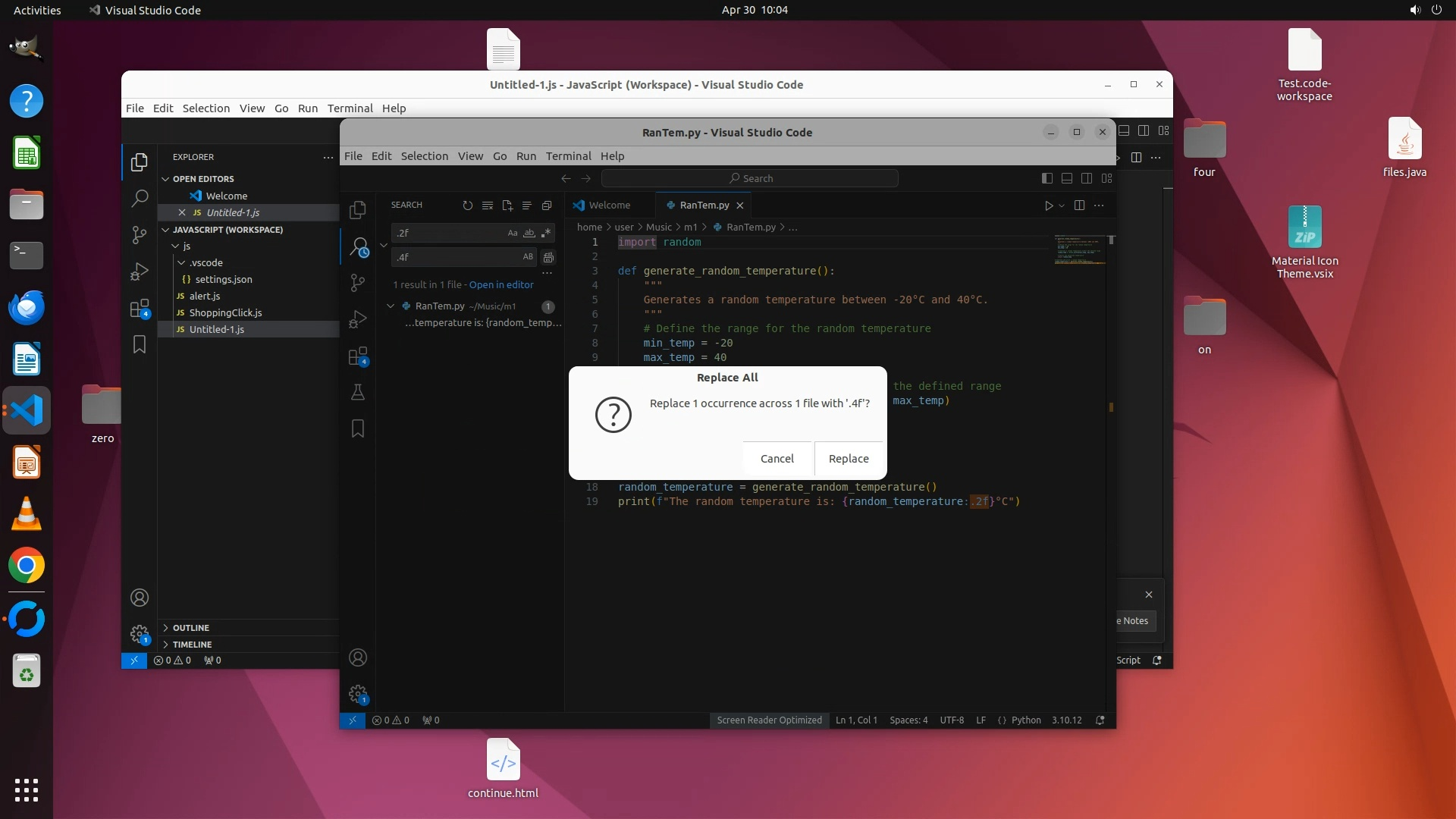1456x819 pixels.
Task: Expand the OUTLINE section
Action: click(x=190, y=628)
